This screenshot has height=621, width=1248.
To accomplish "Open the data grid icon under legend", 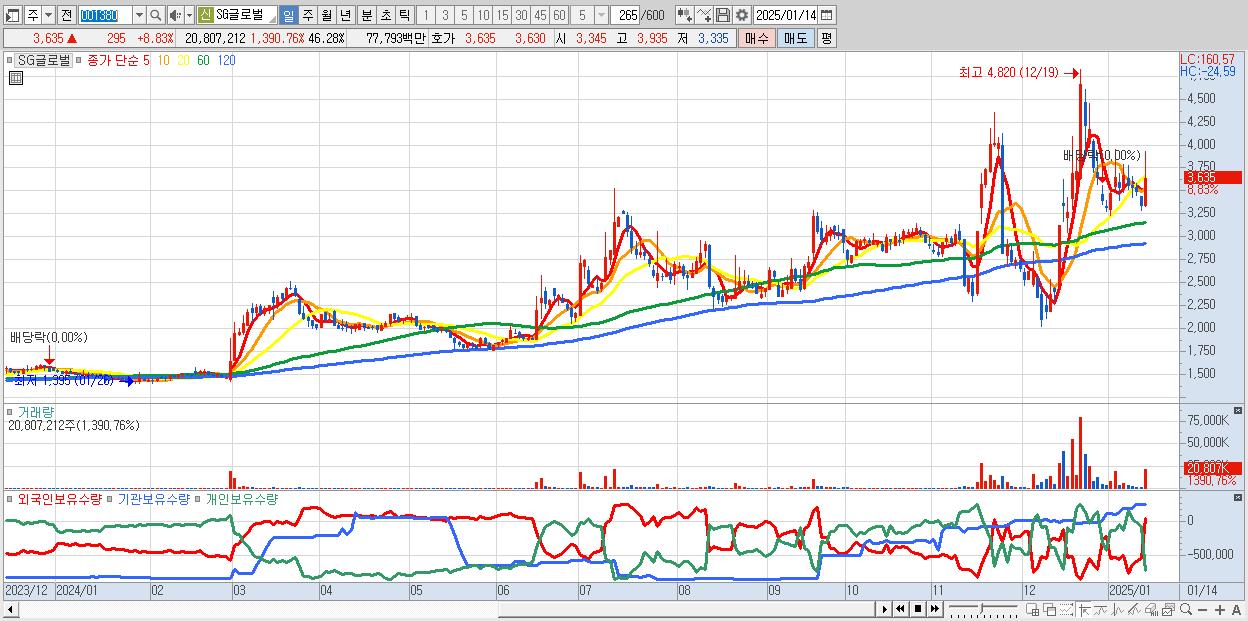I will pyautogui.click(x=15, y=78).
